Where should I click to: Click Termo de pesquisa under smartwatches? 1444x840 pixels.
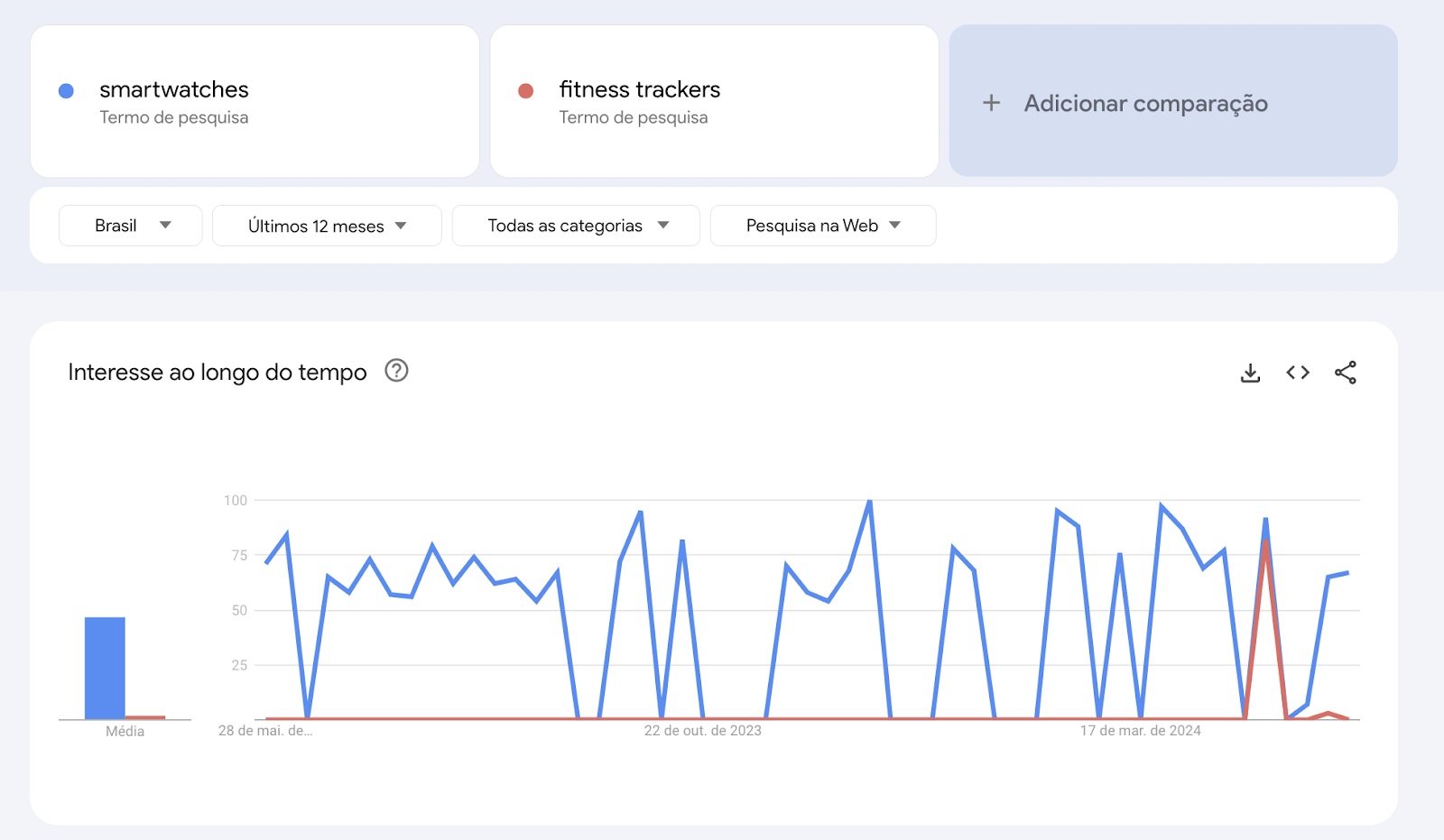[174, 117]
